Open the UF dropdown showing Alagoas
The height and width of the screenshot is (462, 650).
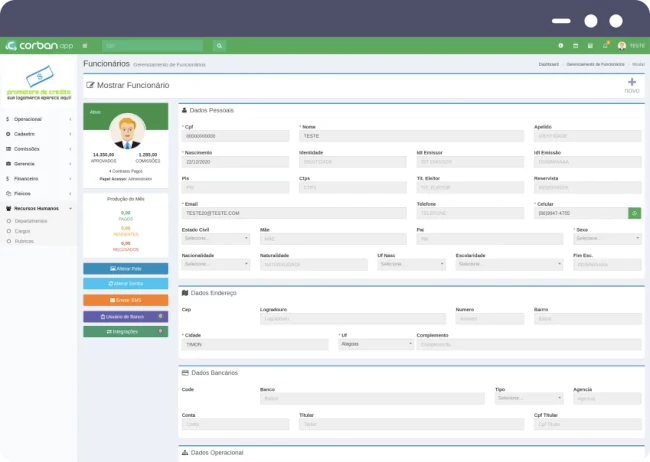[x=376, y=343]
